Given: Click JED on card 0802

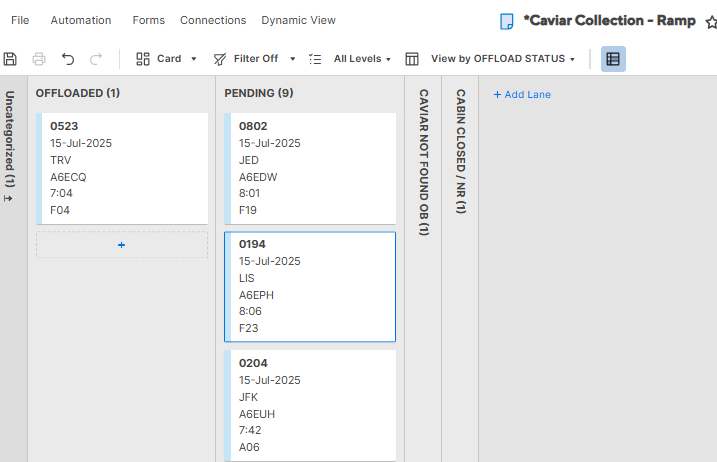Looking at the screenshot, I should pos(249,160).
